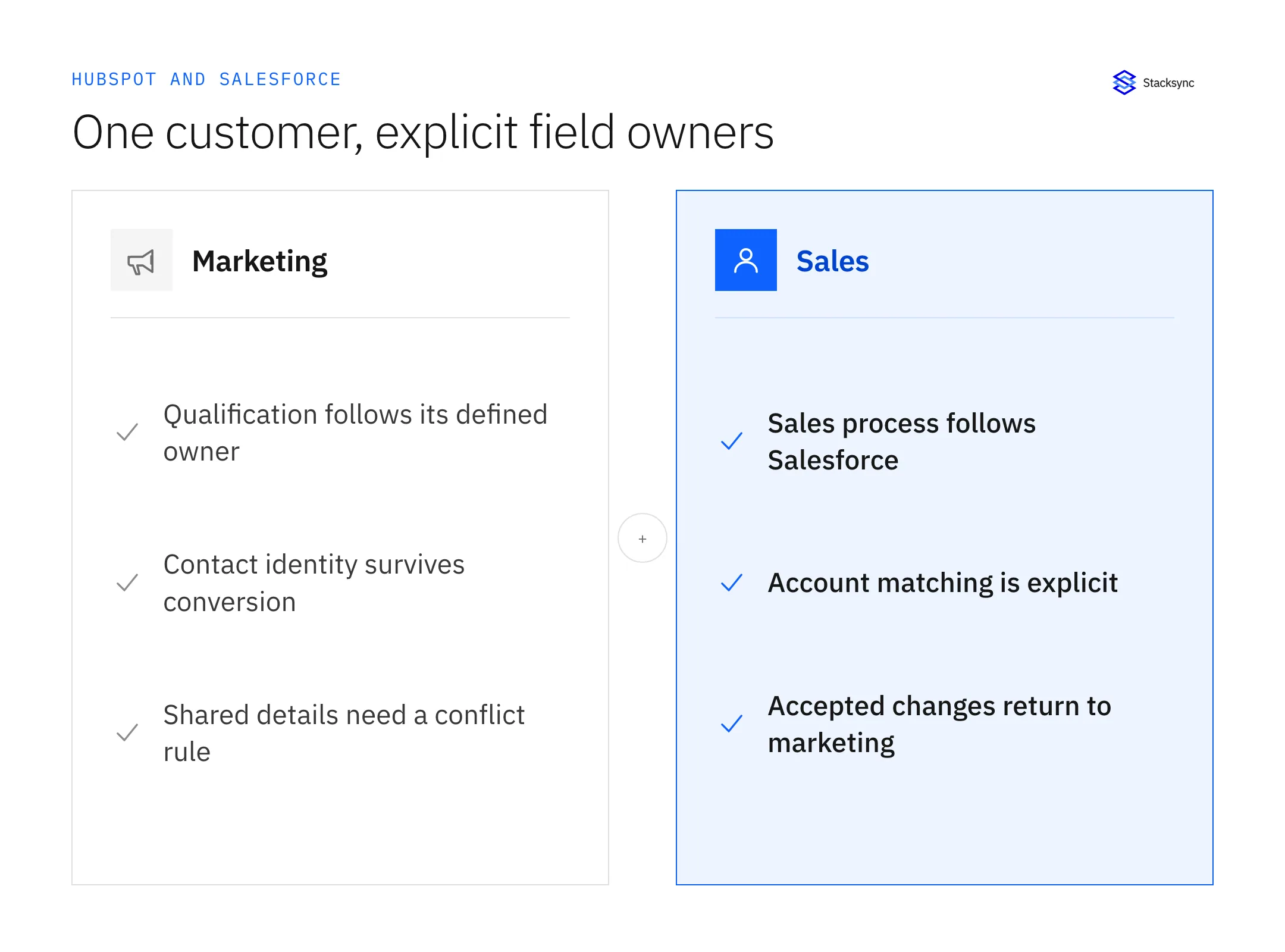Select 'Shared details need a conflict rule' text
This screenshot has width=1285, height=952.
[344, 733]
